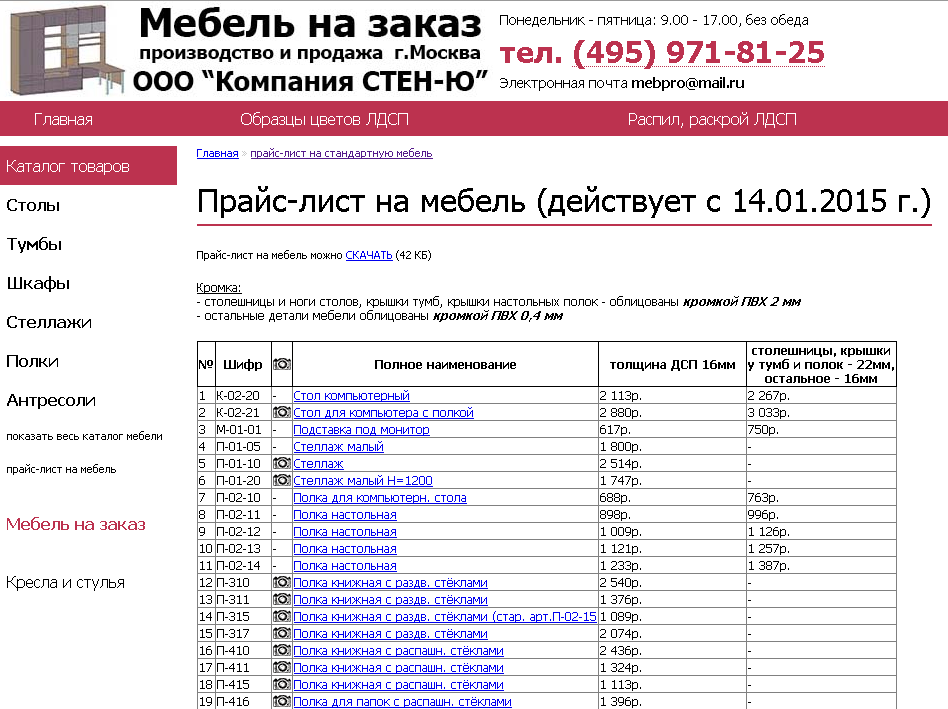948x709 pixels.
Task: Click the camera icon in row П-311
Action: [282, 599]
